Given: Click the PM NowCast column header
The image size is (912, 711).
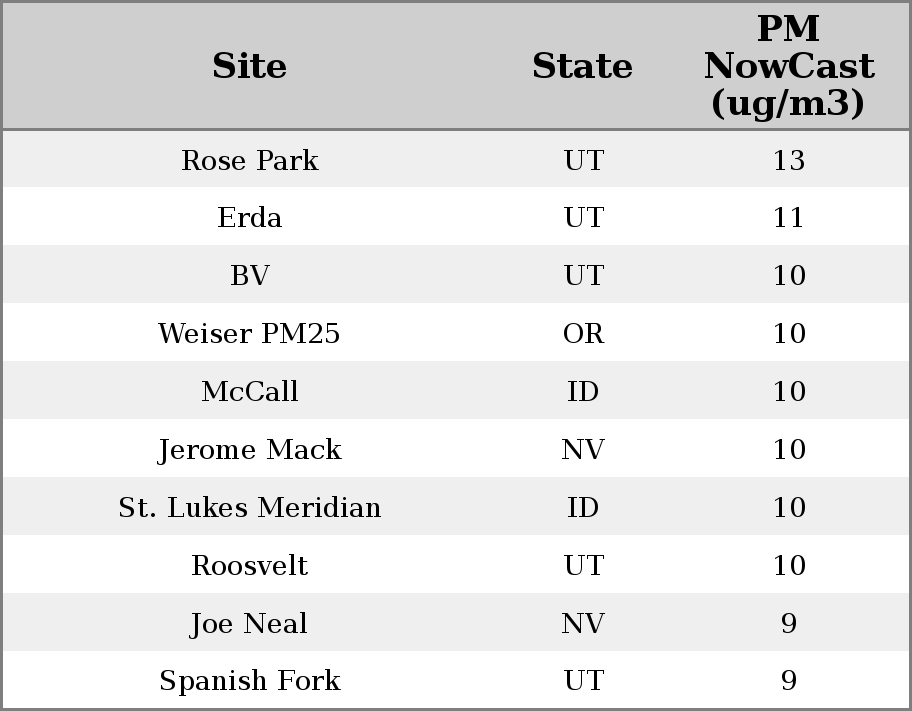Looking at the screenshot, I should [x=788, y=66].
